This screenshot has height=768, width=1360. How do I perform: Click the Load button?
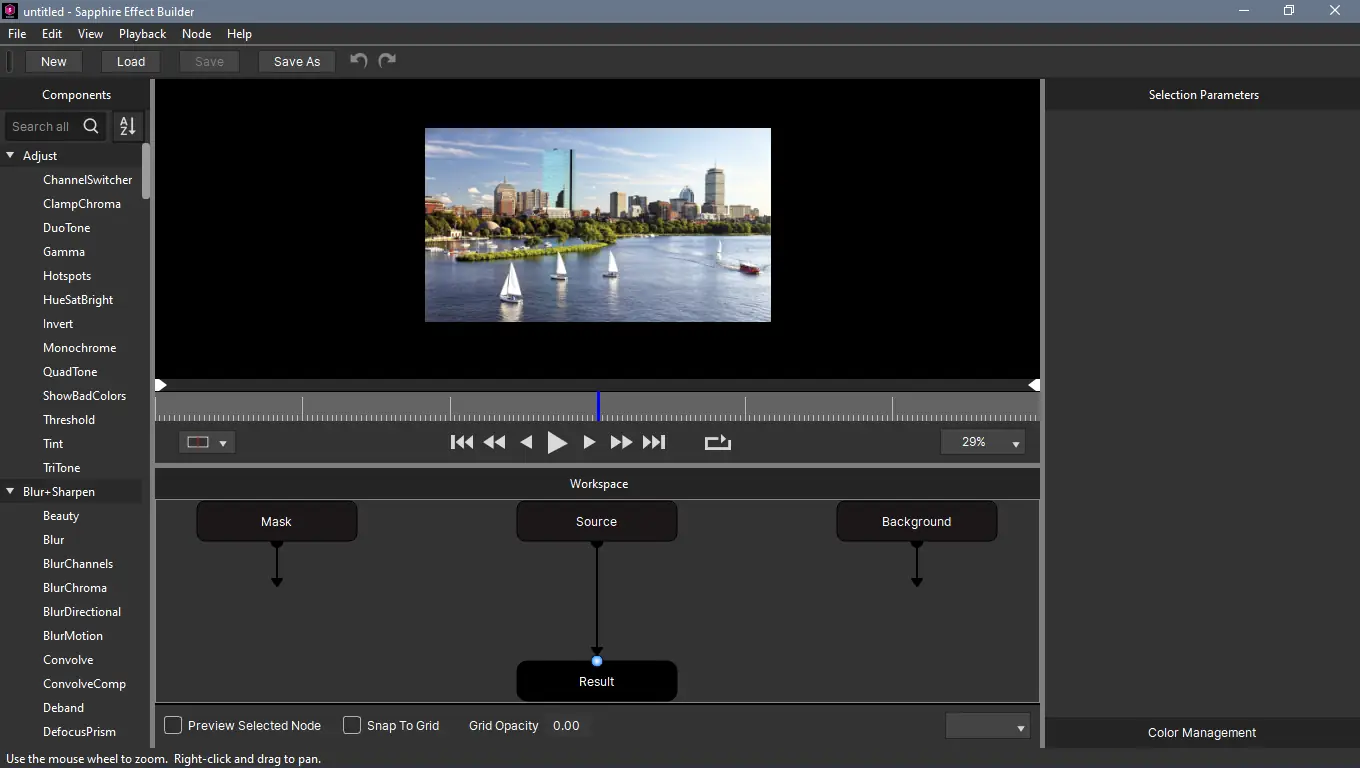tap(131, 61)
